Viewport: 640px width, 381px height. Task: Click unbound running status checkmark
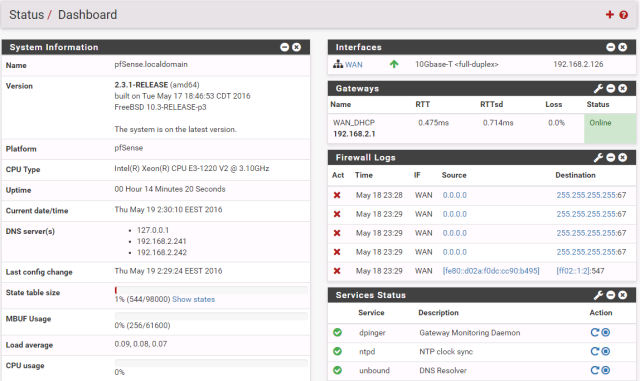(x=338, y=370)
